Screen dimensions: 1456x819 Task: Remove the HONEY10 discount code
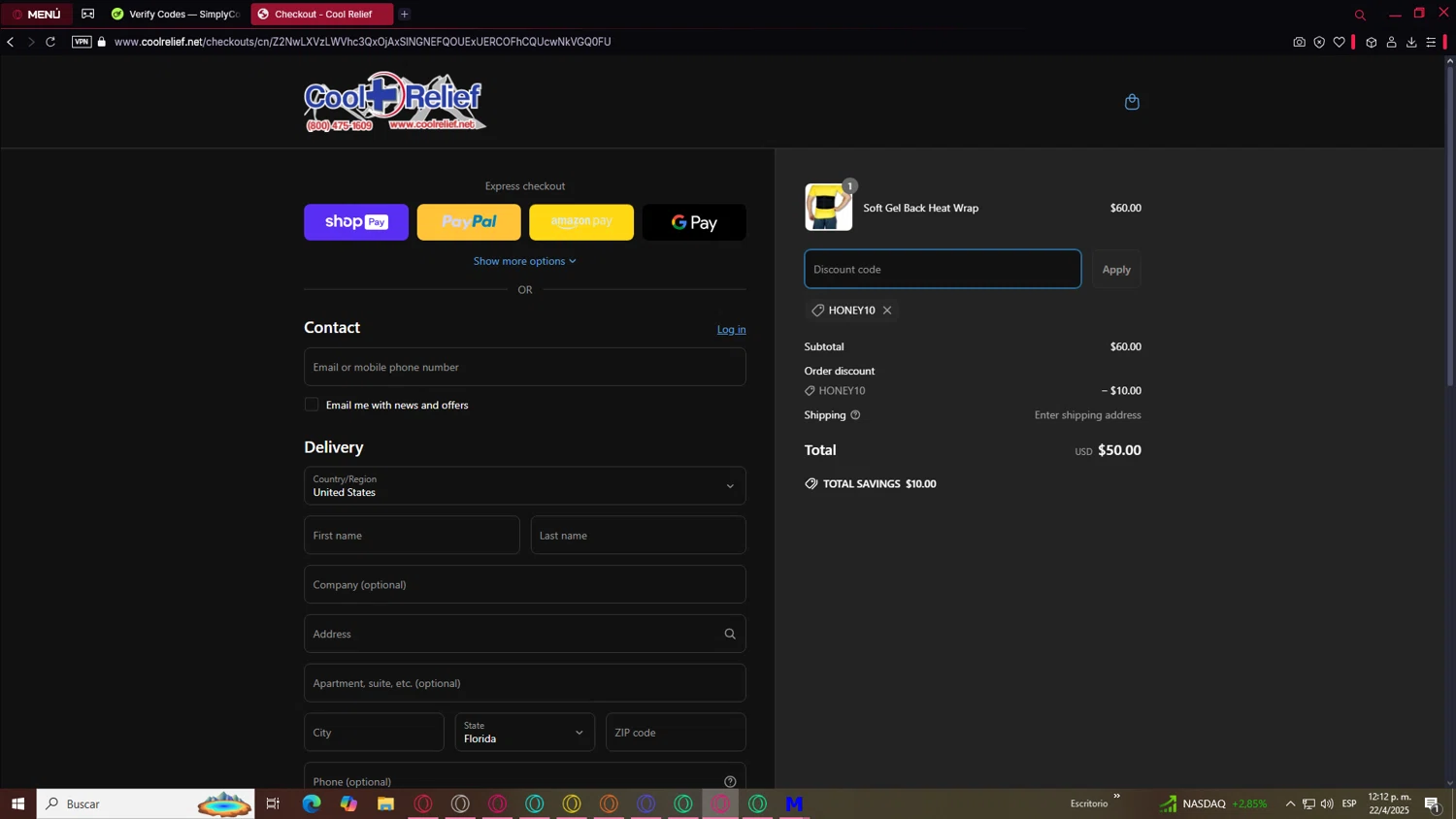pos(887,311)
